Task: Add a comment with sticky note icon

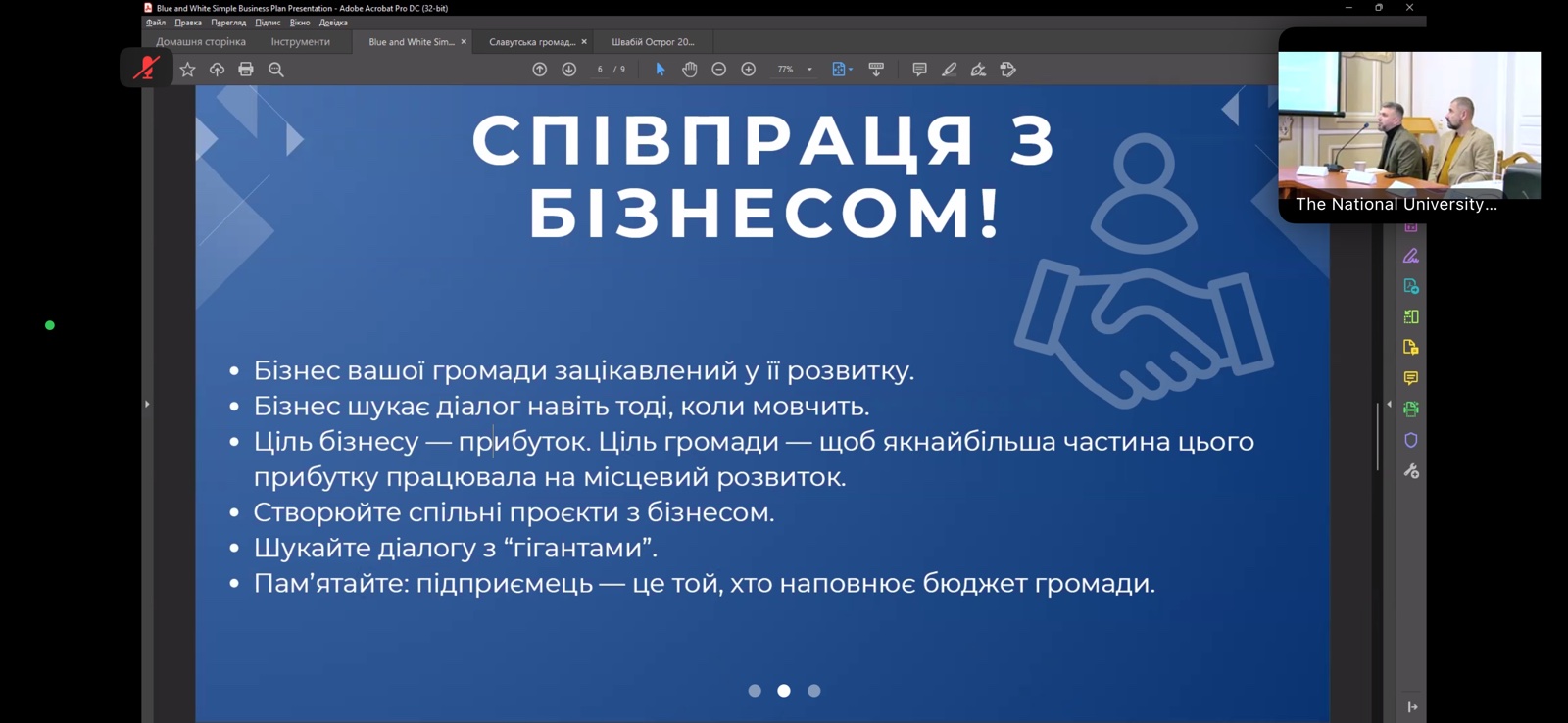Action: (919, 70)
